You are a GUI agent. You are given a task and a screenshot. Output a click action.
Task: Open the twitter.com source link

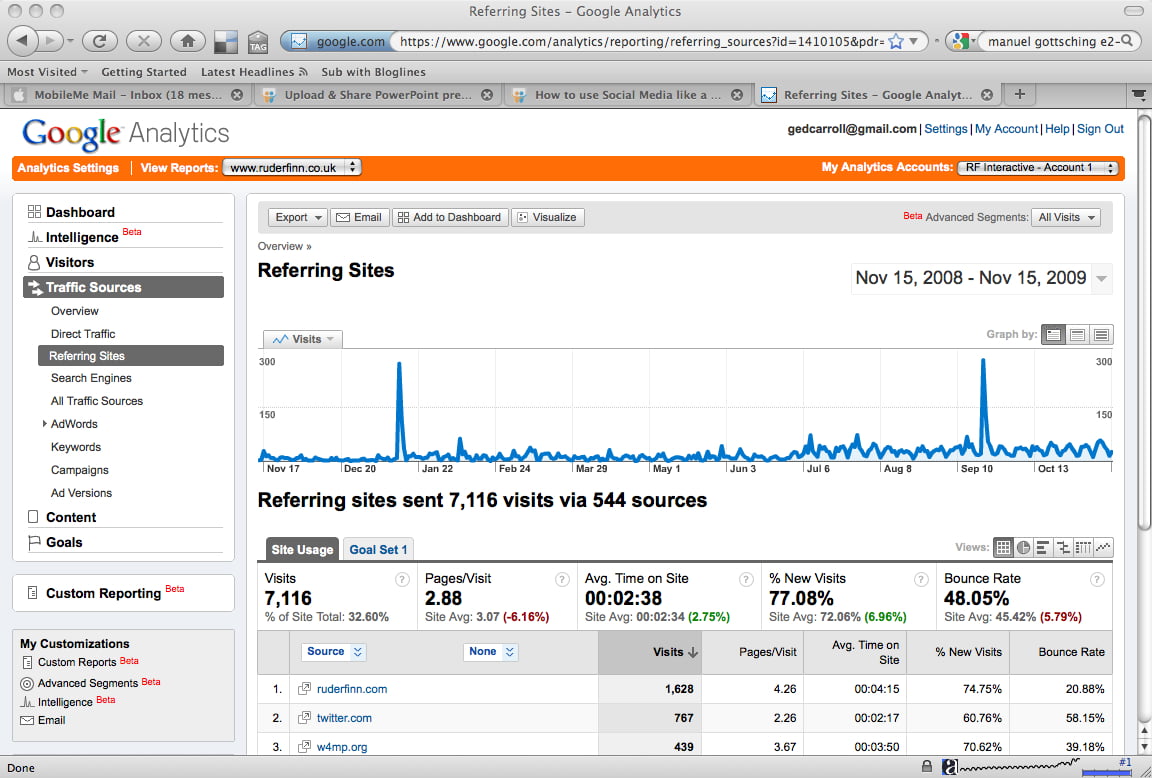pyautogui.click(x=344, y=718)
